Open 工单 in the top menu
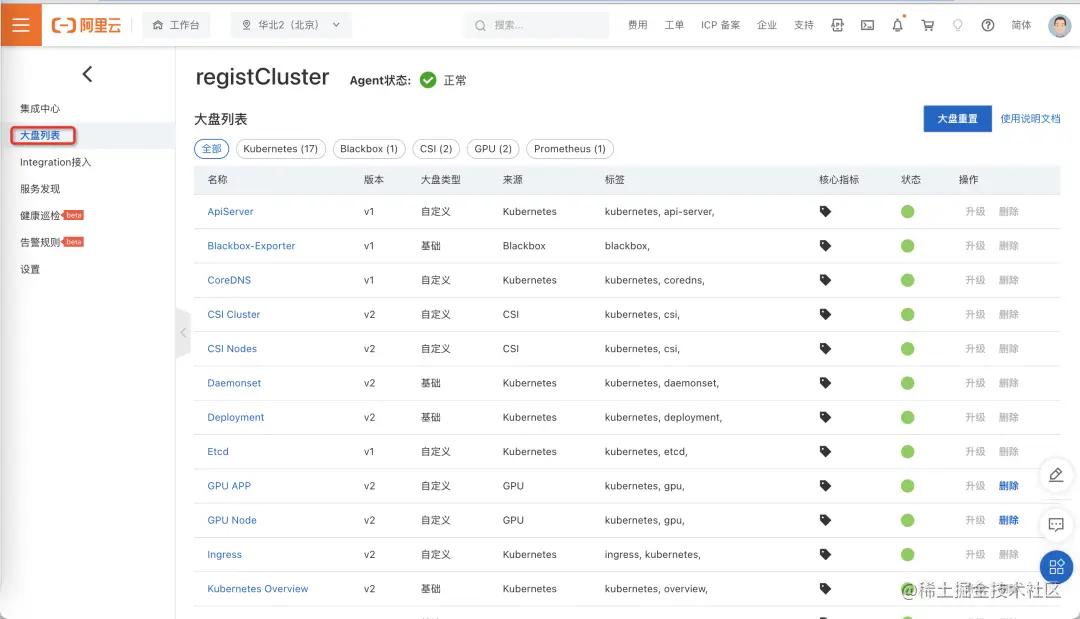Image resolution: width=1080 pixels, height=619 pixels. point(674,25)
